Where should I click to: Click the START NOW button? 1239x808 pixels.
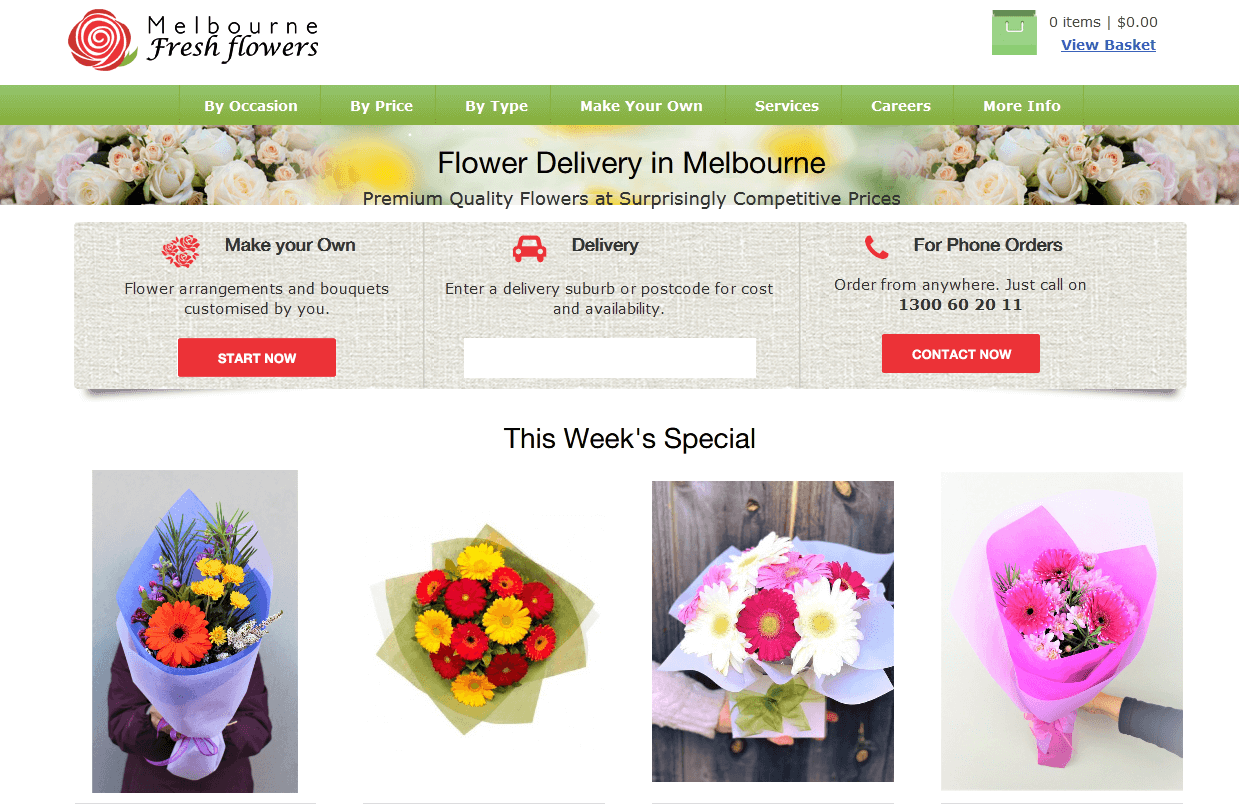click(x=257, y=358)
